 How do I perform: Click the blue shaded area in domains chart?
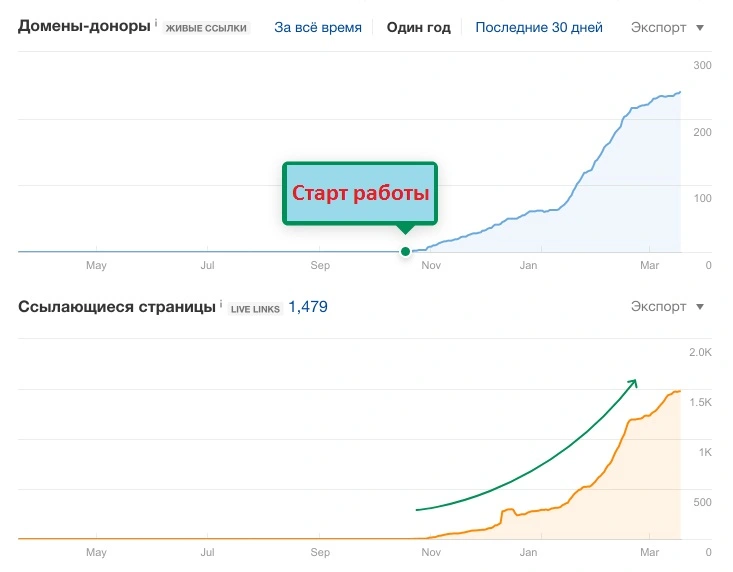pyautogui.click(x=640, y=200)
